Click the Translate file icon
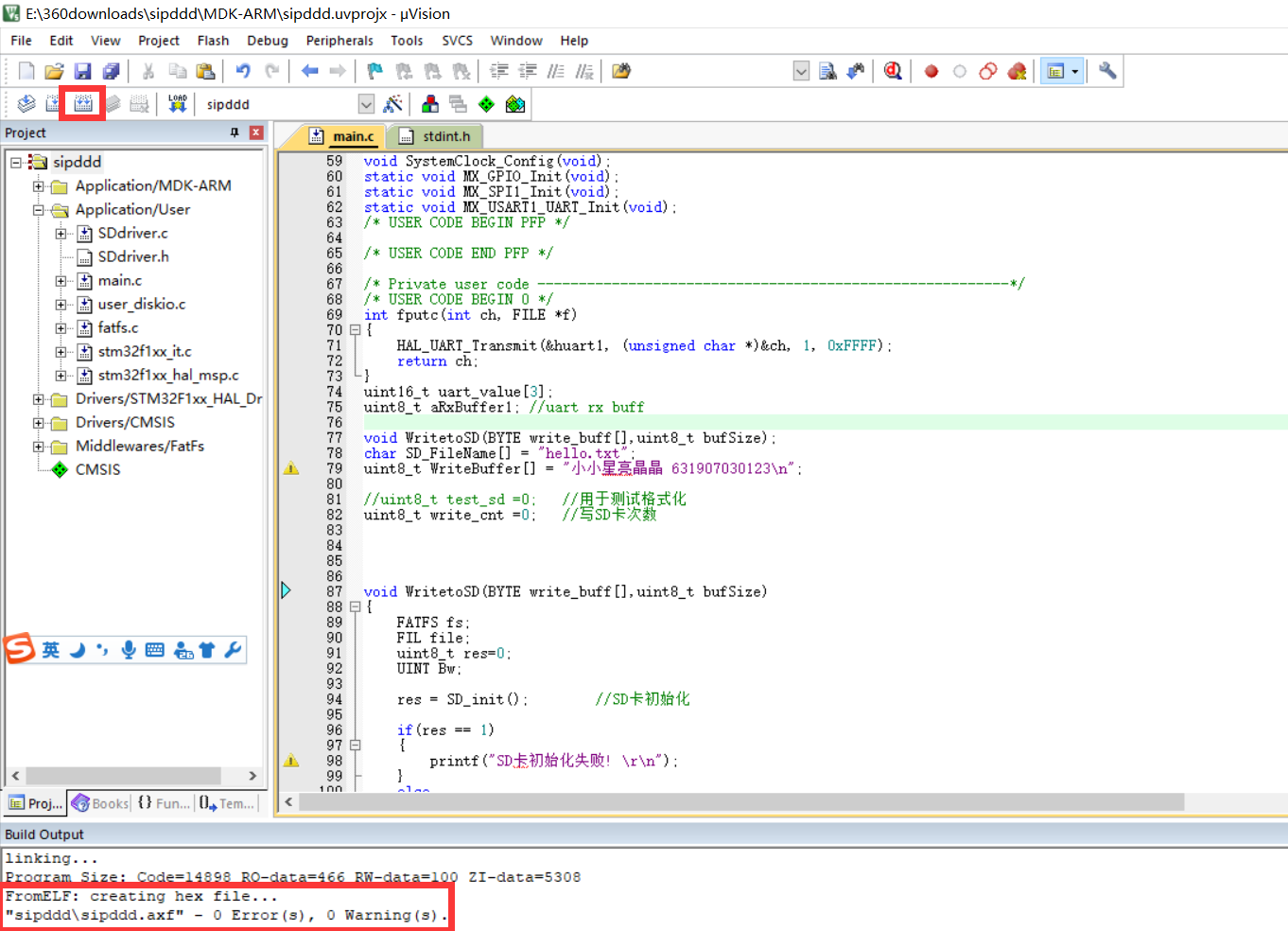The height and width of the screenshot is (931, 1288). pyautogui.click(x=26, y=104)
